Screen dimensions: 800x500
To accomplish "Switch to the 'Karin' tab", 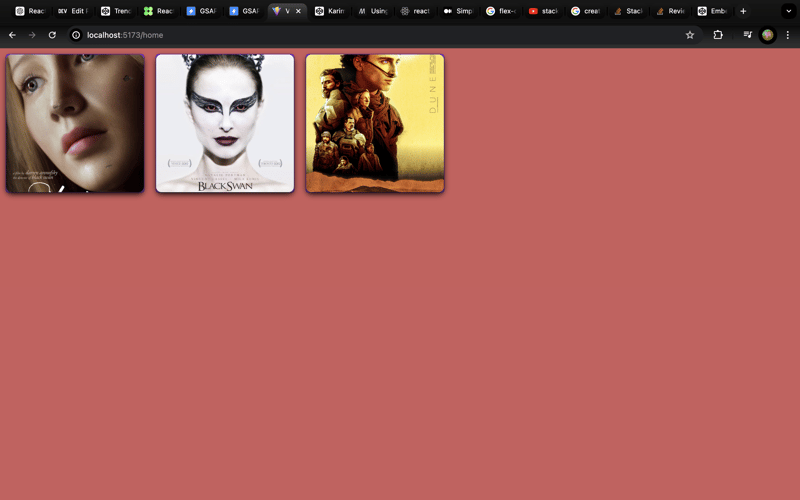I will [x=330, y=11].
